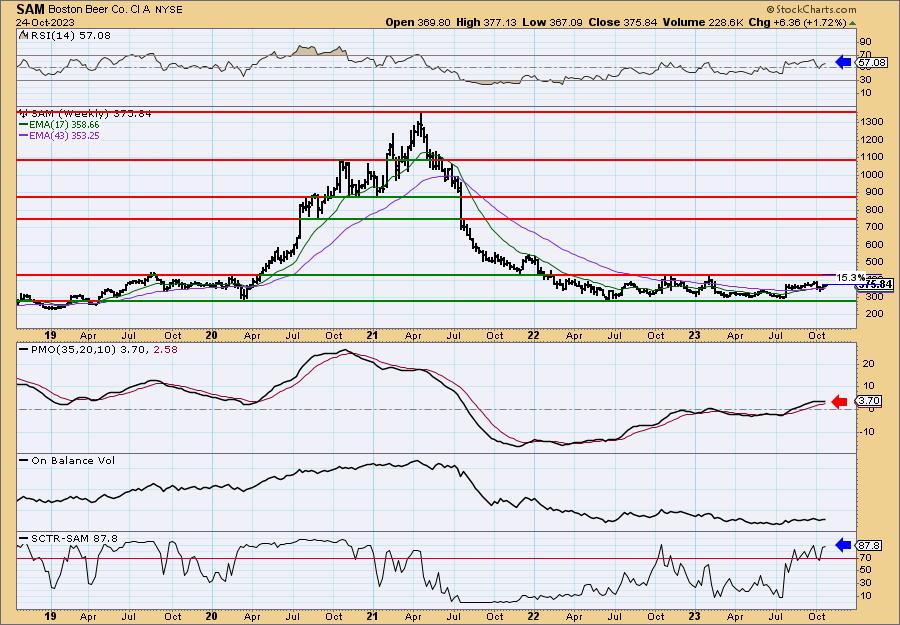Click the RSI(14) 57.08 panel label
The image size is (900, 625).
(x=69, y=36)
